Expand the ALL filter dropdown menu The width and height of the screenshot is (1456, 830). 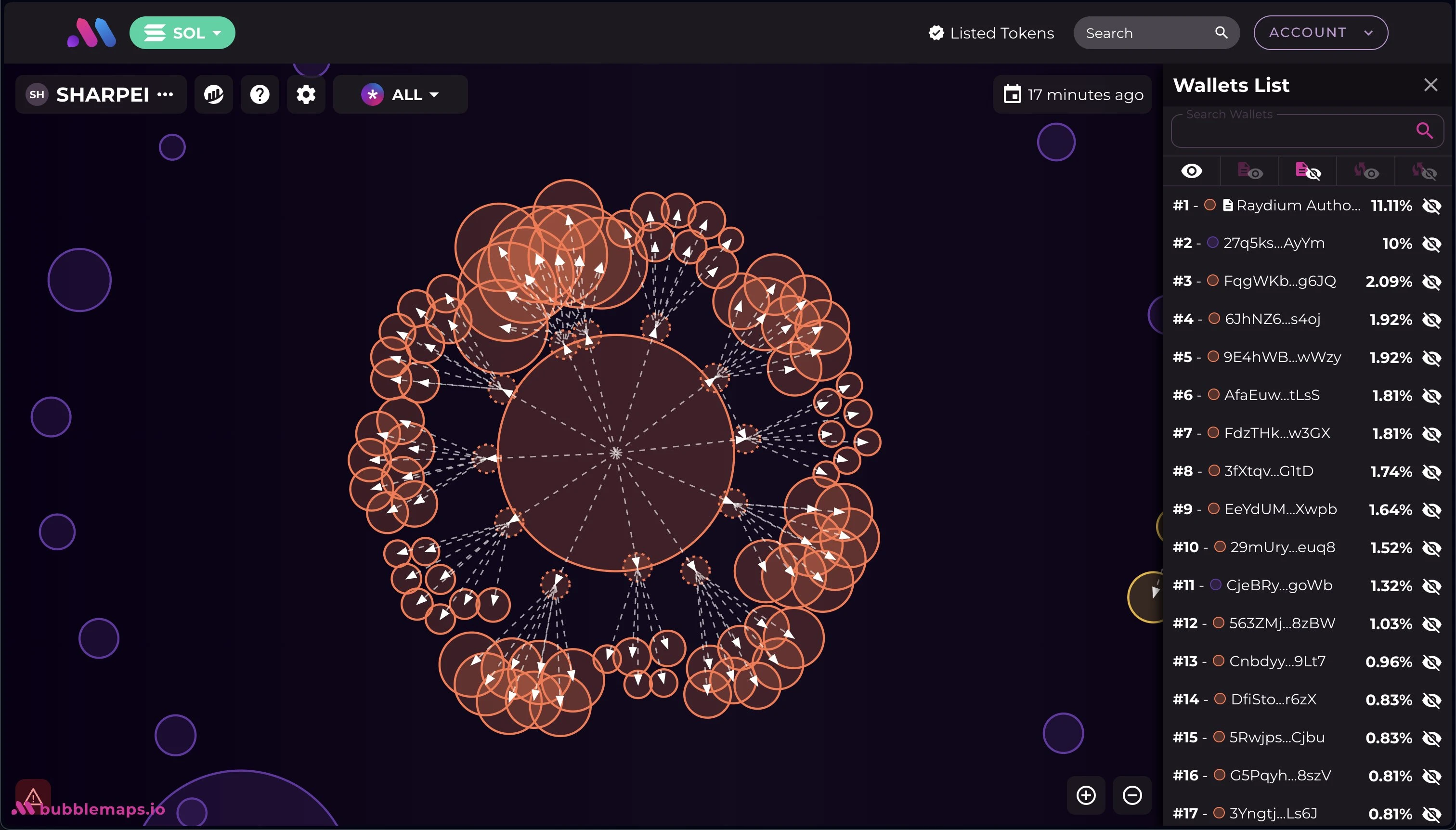(x=400, y=94)
